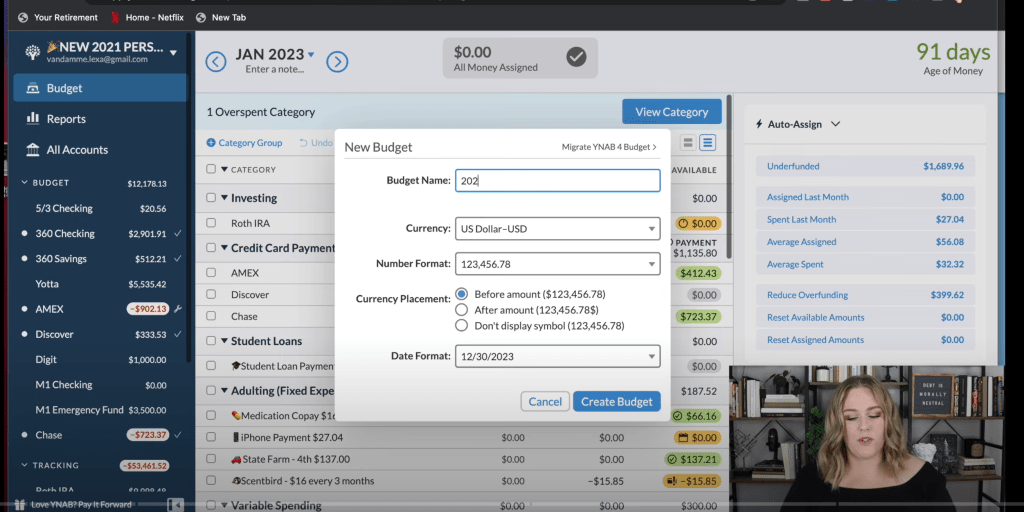Go to next month arrow
This screenshot has height=512, width=1024.
[337, 62]
